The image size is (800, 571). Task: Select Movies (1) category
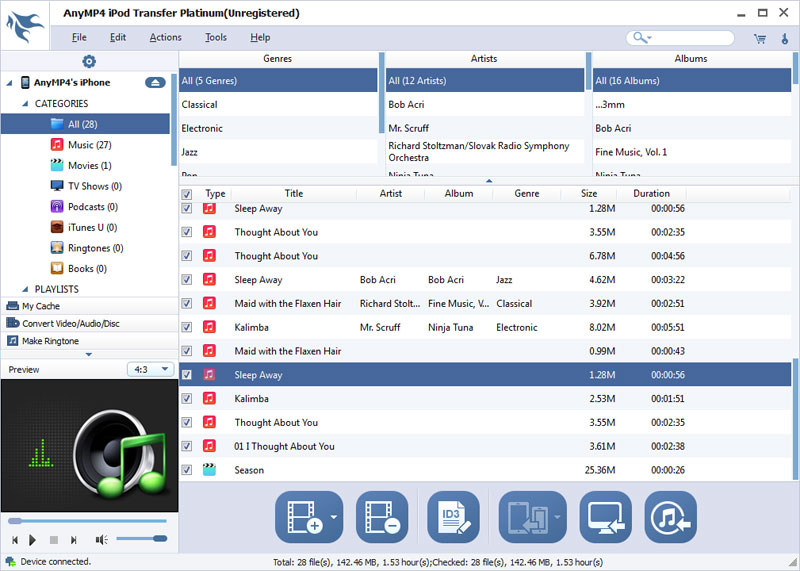[x=89, y=165]
